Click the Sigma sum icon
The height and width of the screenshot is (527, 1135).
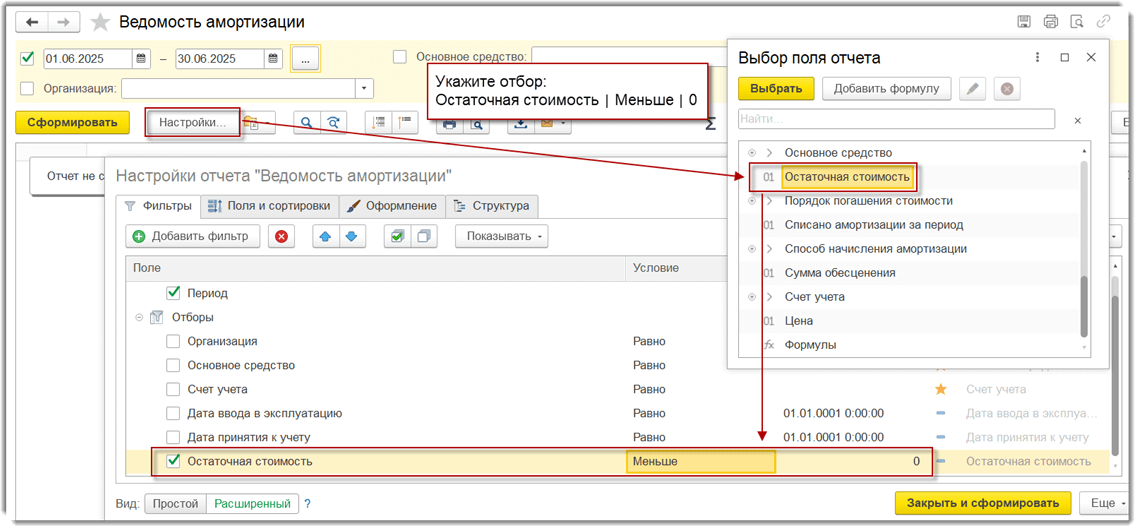click(x=711, y=125)
